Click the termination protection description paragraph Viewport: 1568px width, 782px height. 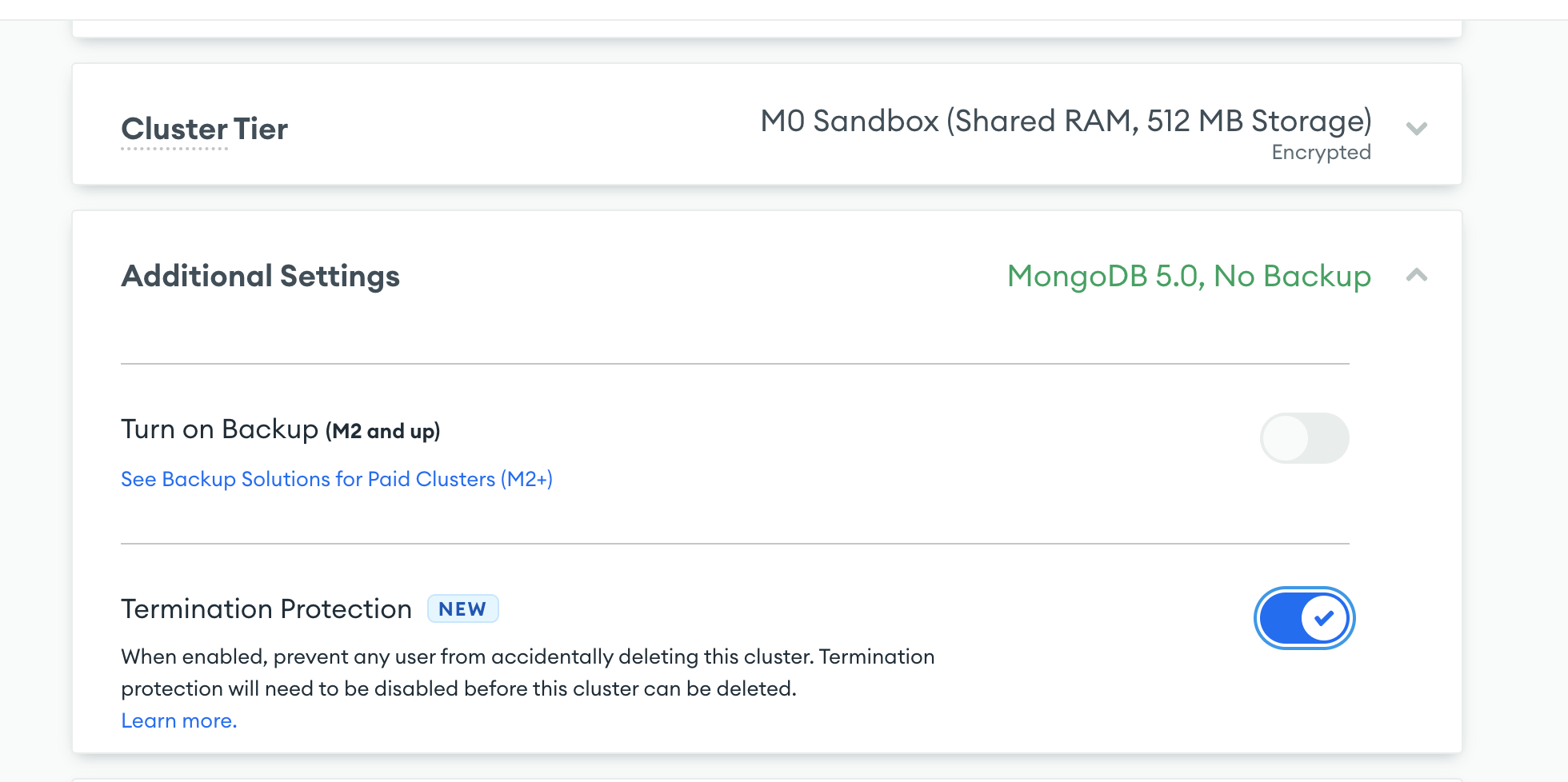pos(528,672)
